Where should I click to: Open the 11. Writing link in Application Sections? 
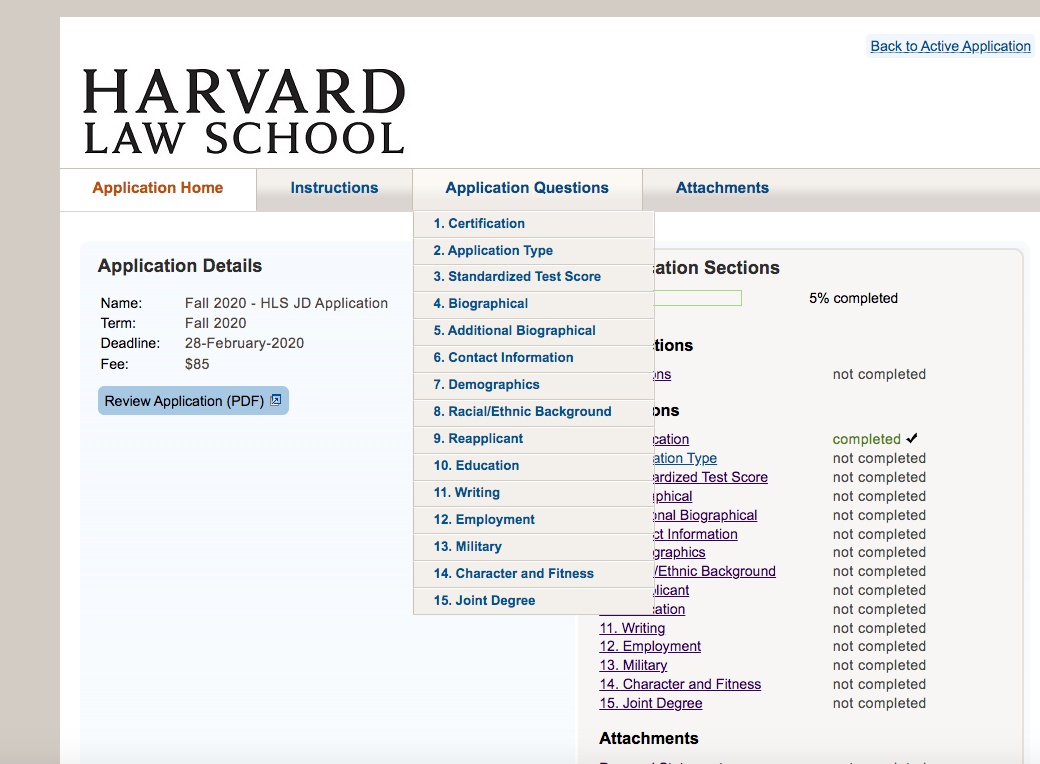click(x=632, y=628)
